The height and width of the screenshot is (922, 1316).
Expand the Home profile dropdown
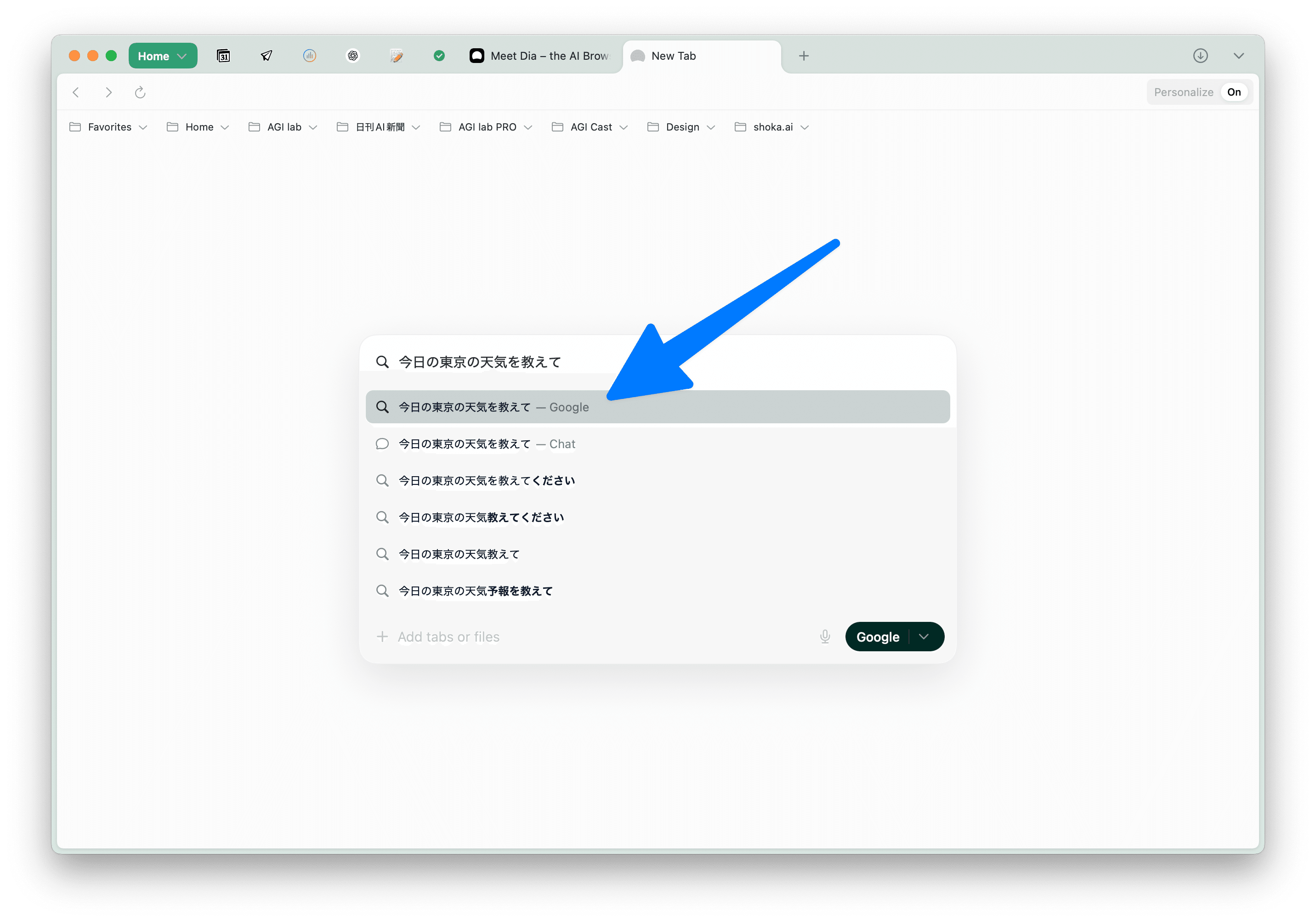tap(163, 56)
